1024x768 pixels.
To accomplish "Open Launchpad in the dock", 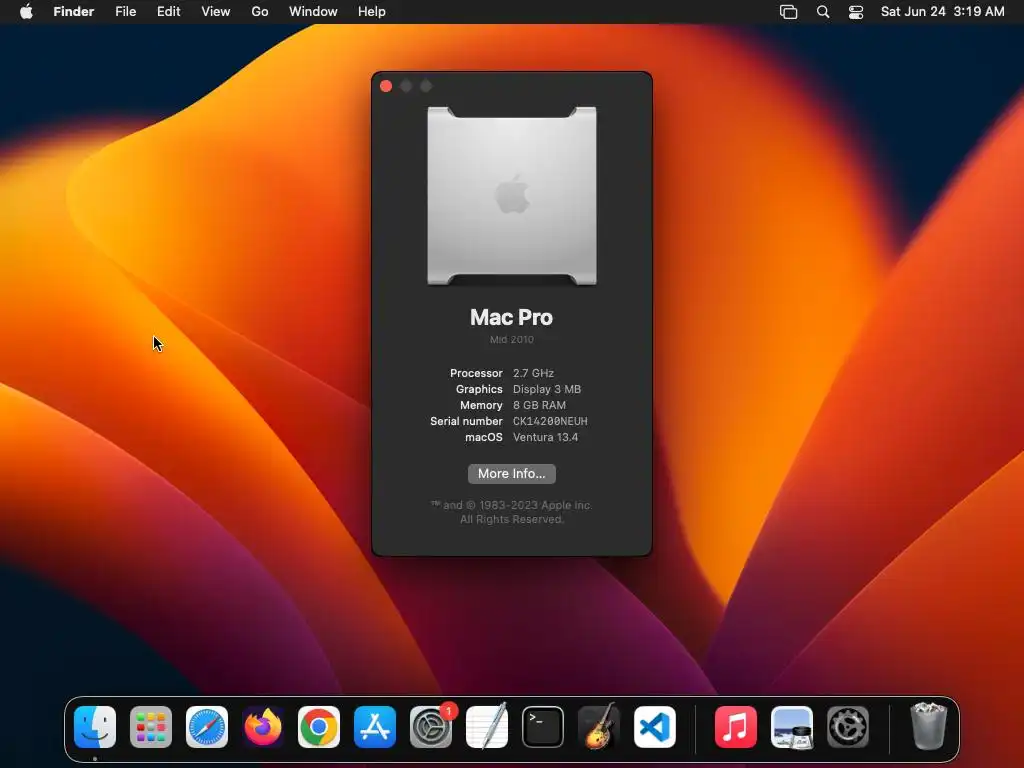I will (x=151, y=727).
